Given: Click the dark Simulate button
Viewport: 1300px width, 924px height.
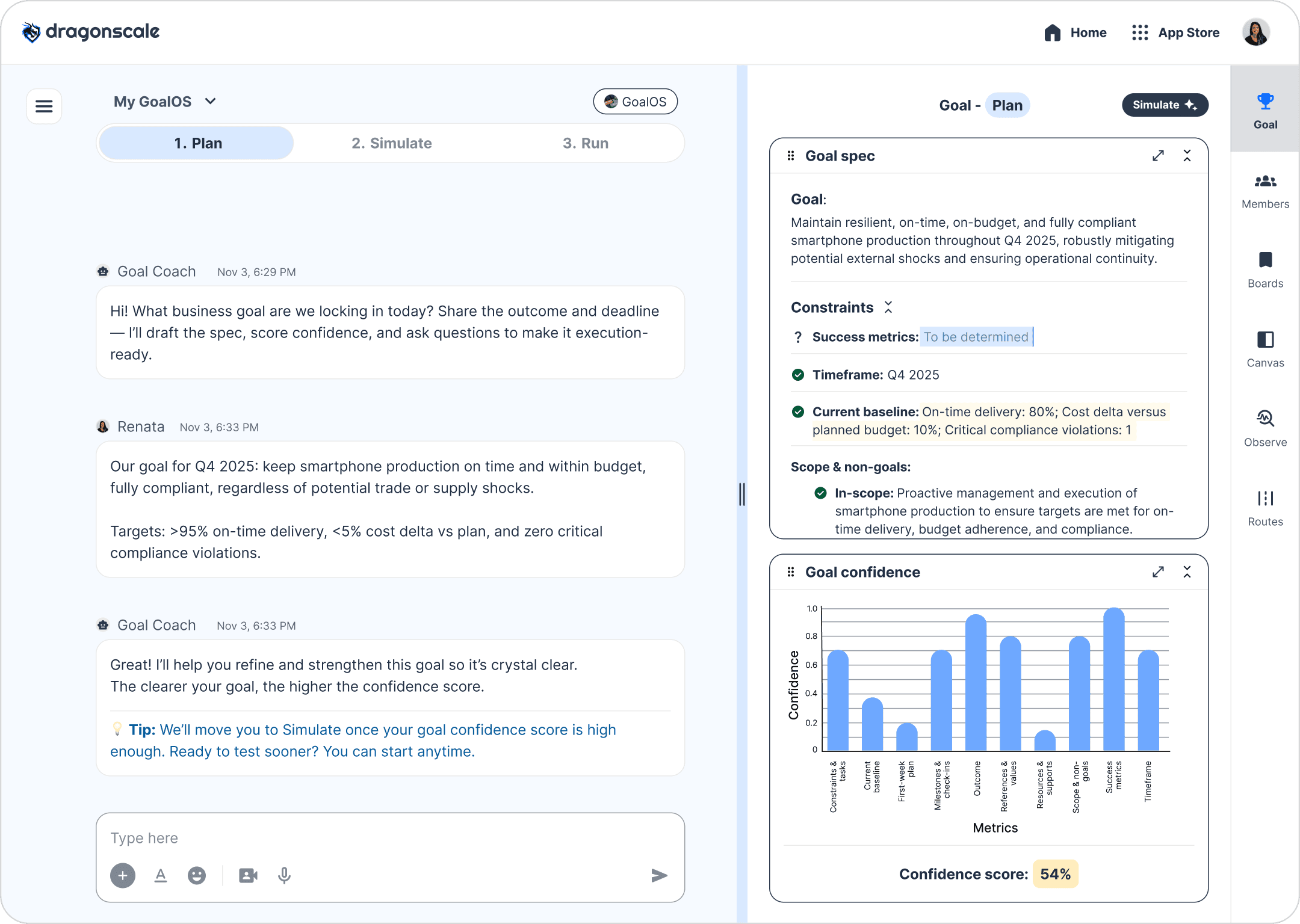Looking at the screenshot, I should [1165, 105].
